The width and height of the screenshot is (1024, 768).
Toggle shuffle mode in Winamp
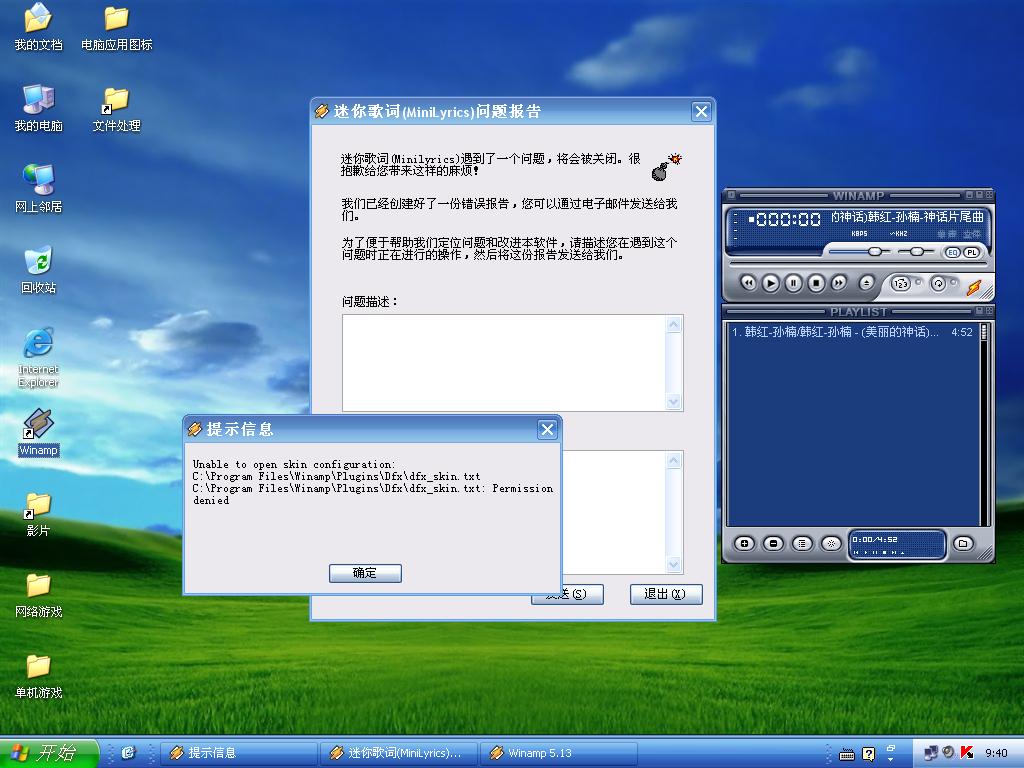click(900, 284)
